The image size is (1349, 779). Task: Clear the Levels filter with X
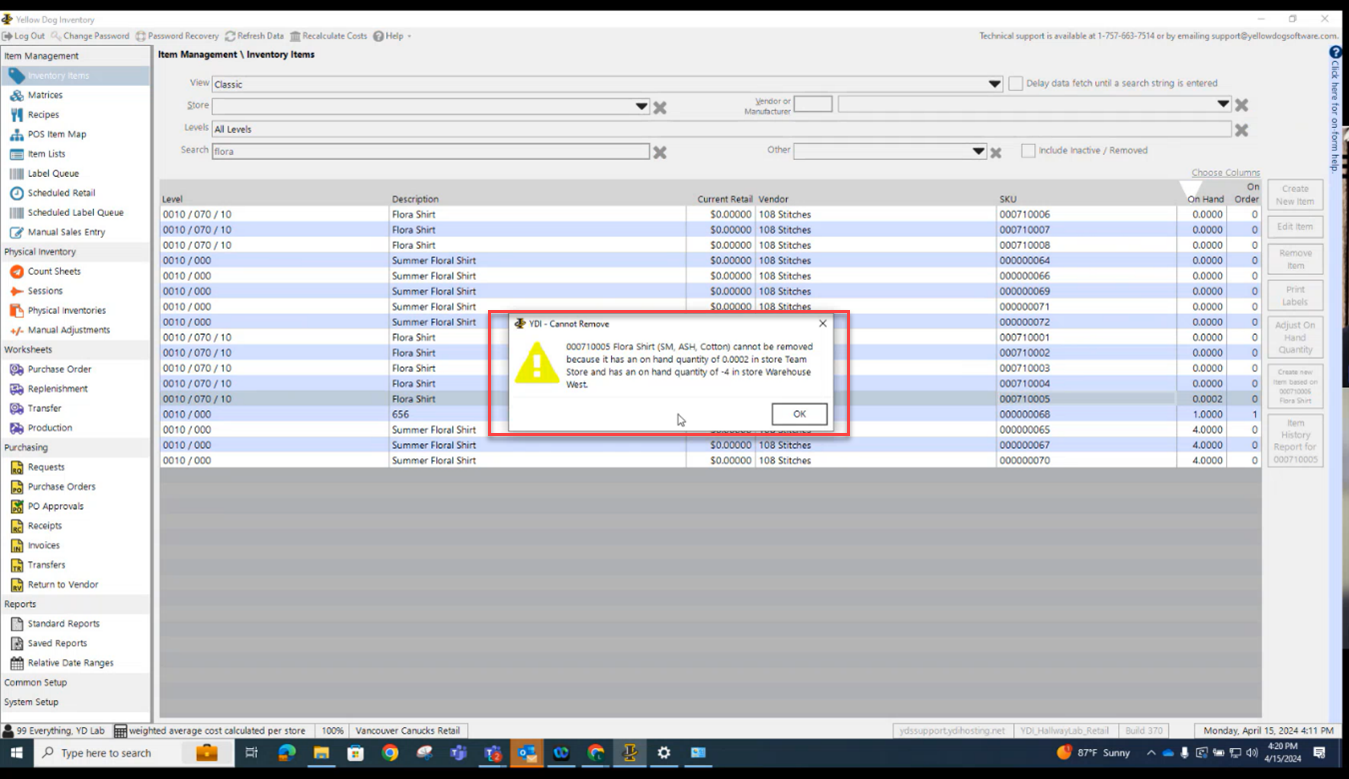pos(1241,130)
